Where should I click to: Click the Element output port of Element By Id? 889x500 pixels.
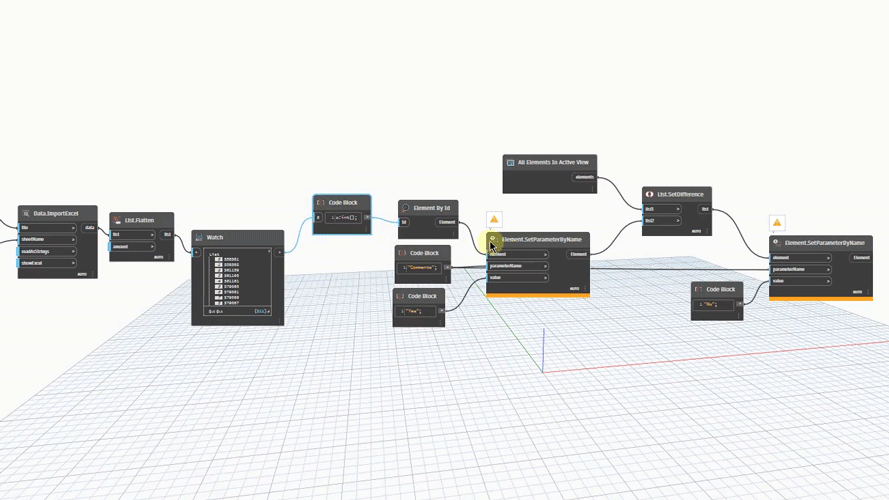pos(447,222)
